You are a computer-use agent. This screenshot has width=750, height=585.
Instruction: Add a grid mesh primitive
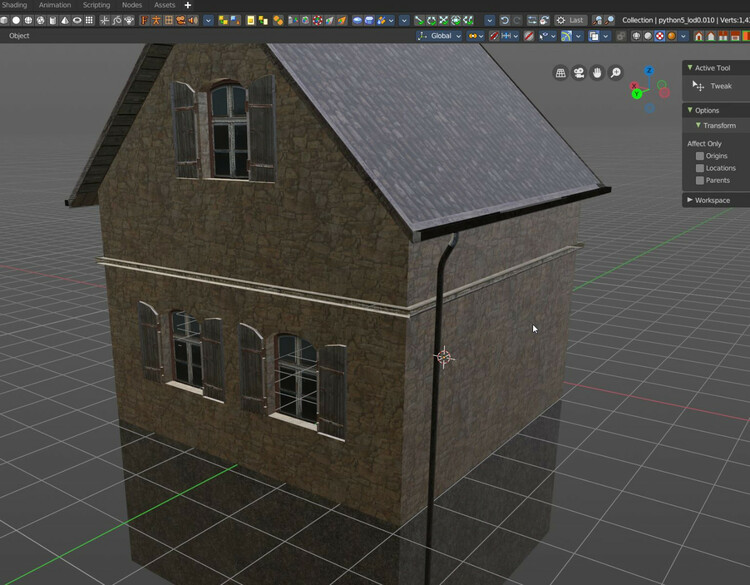pyautogui.click(x=89, y=21)
